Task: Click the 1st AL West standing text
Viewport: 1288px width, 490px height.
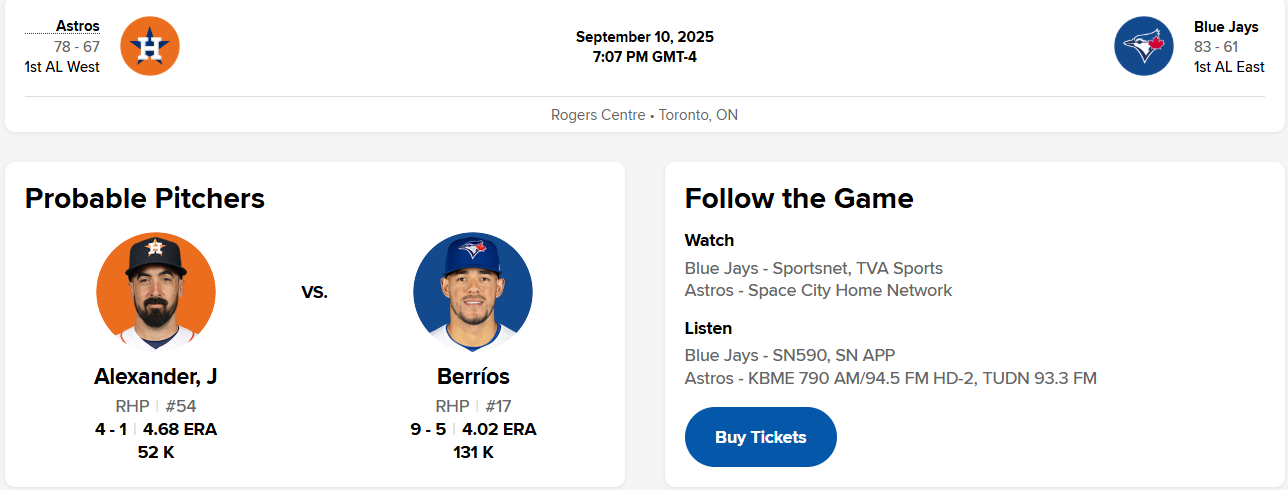Action: coord(62,67)
